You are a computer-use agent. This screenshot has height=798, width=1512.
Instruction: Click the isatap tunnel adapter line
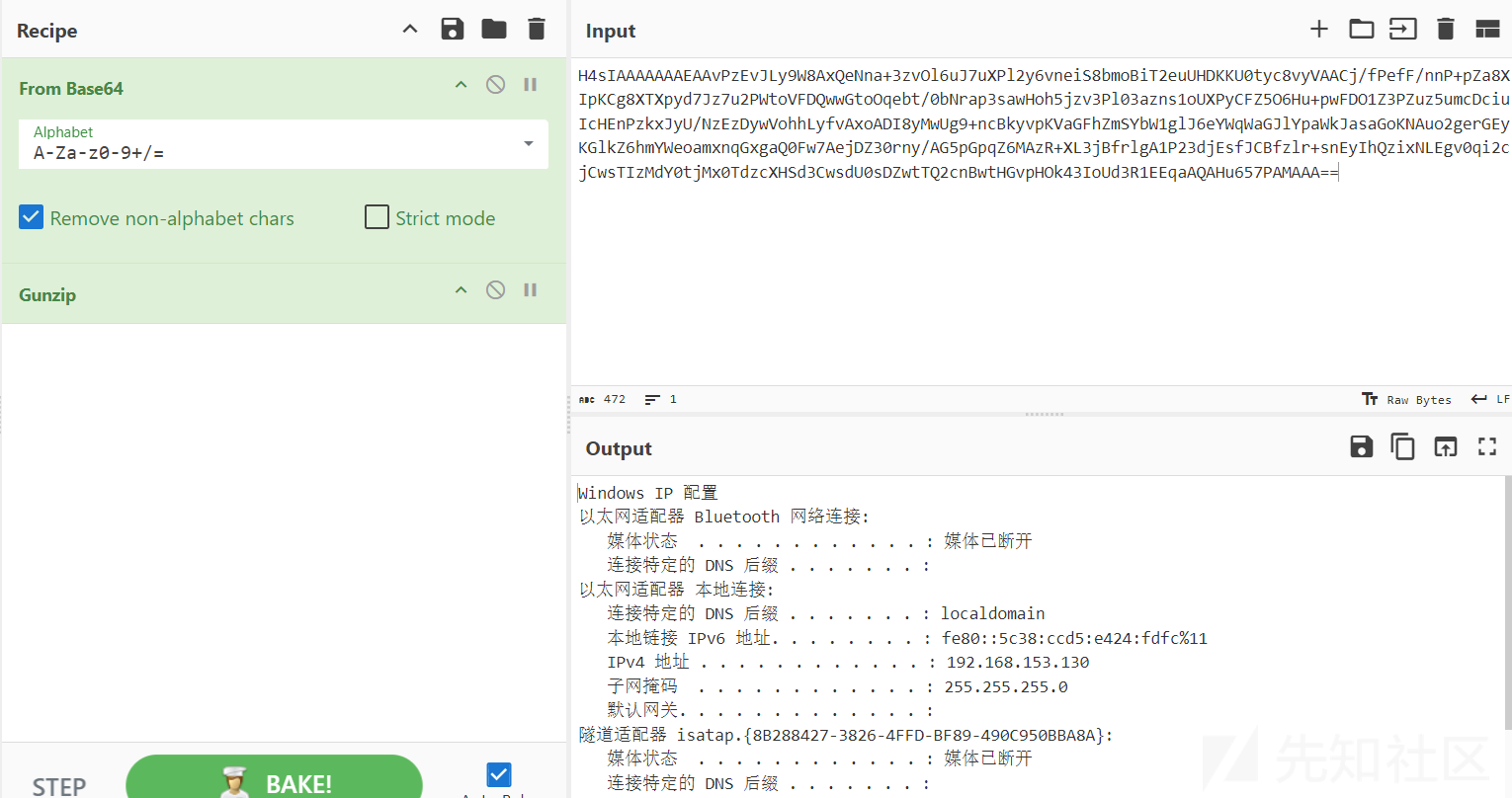click(x=846, y=735)
